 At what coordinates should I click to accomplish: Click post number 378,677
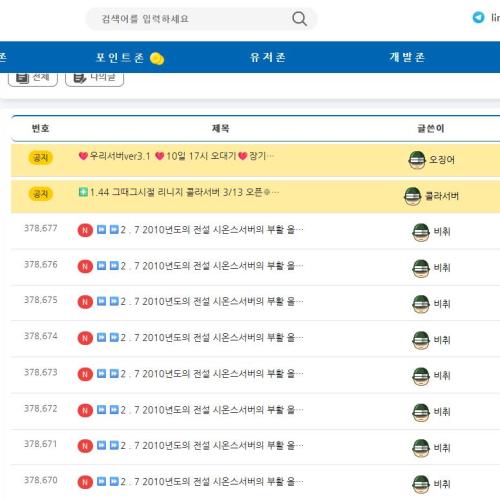pyautogui.click(x=41, y=228)
